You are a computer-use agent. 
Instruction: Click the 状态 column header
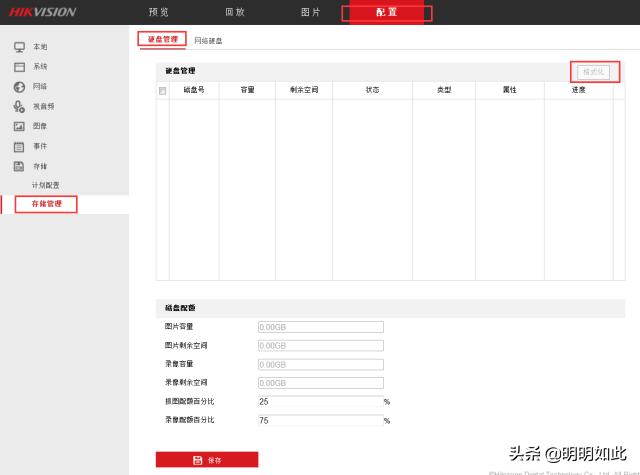pyautogui.click(x=372, y=90)
